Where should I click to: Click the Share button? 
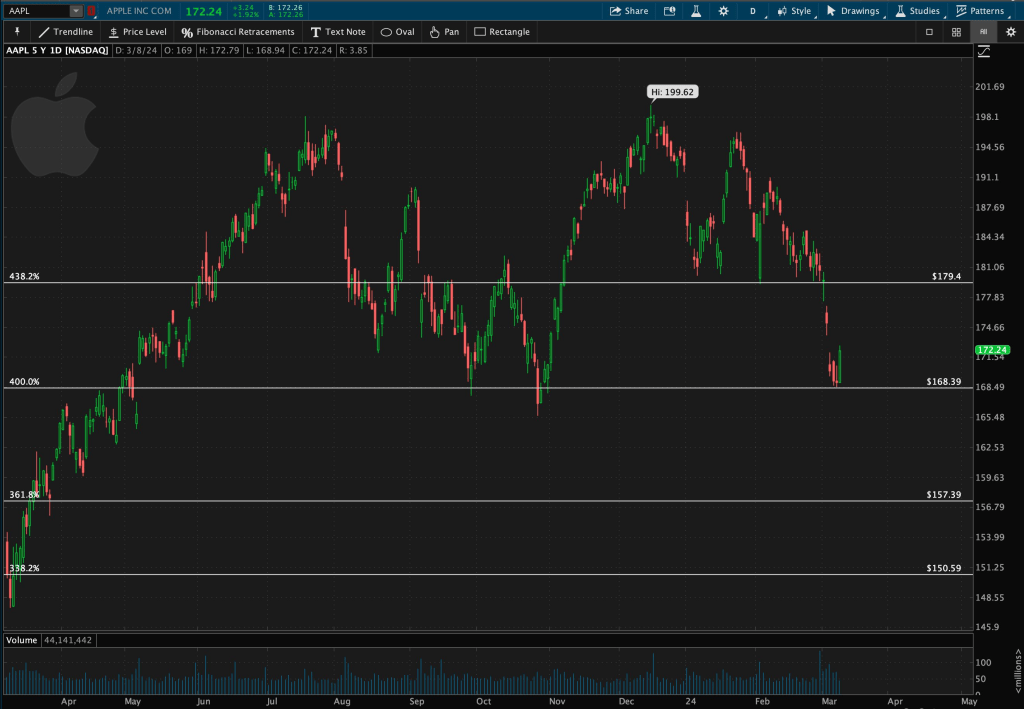pos(628,11)
